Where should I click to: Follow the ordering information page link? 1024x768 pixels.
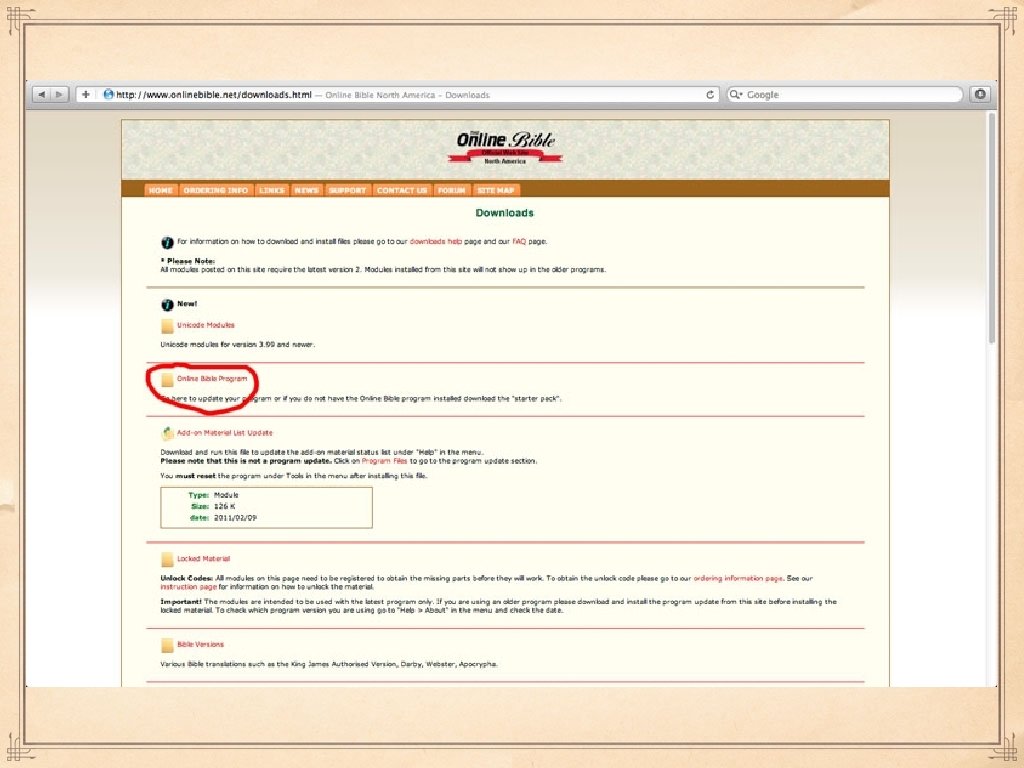(x=738, y=579)
